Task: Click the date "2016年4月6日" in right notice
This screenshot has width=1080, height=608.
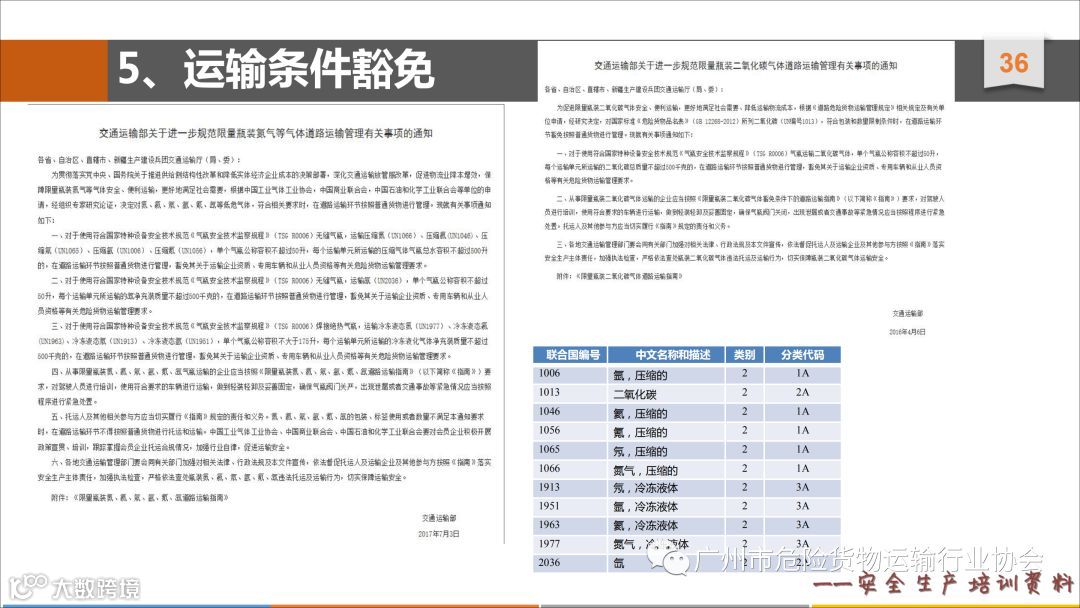Action: 907,331
